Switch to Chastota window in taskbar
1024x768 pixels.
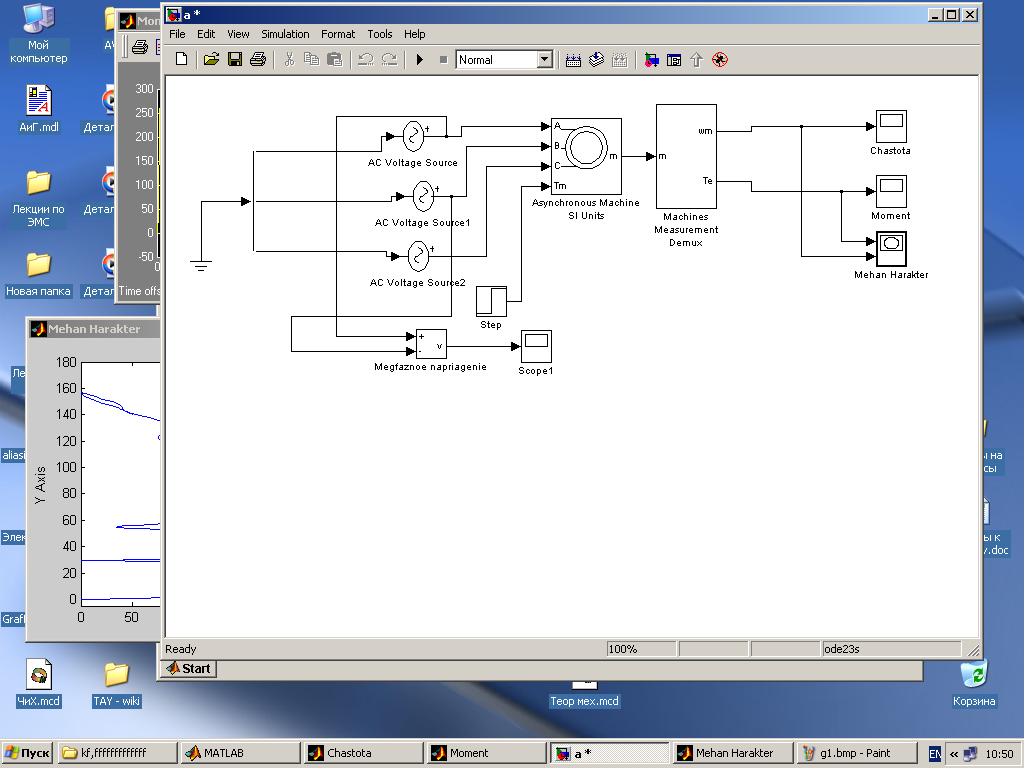363,753
